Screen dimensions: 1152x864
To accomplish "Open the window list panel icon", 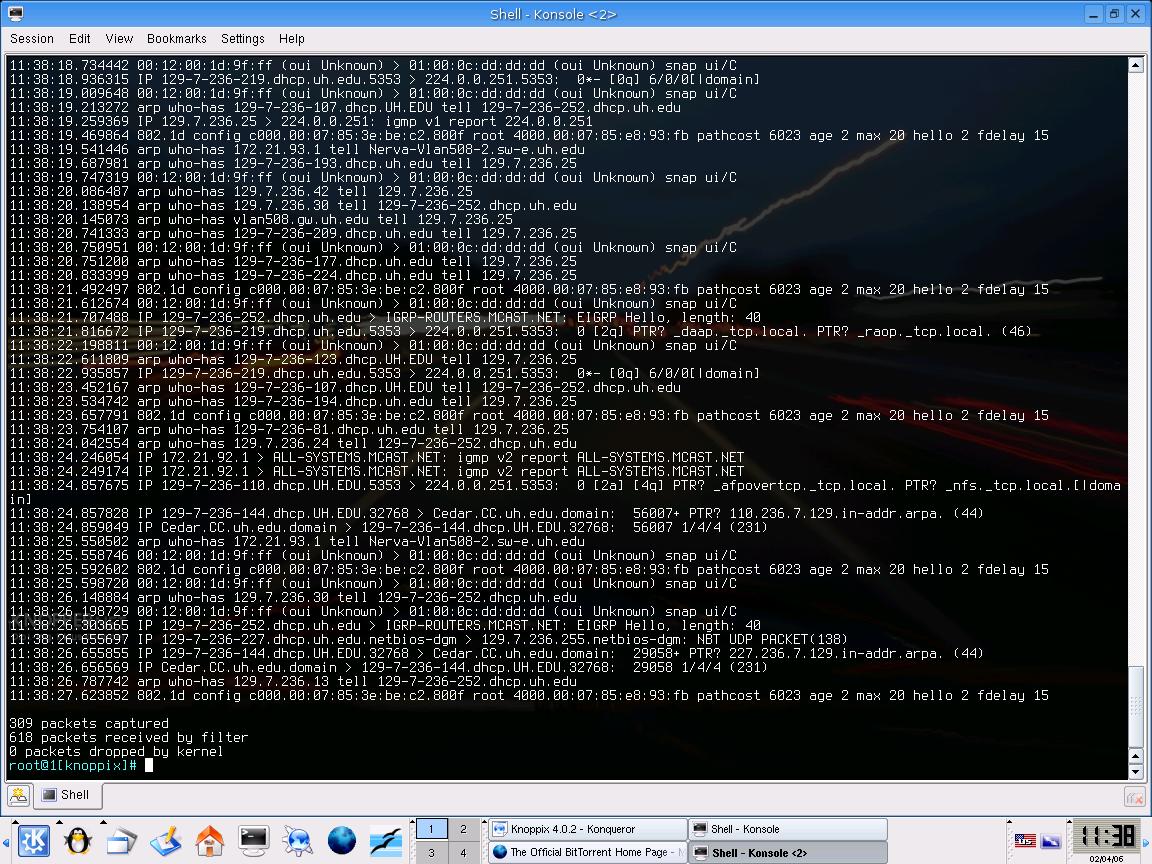I will (x=121, y=840).
